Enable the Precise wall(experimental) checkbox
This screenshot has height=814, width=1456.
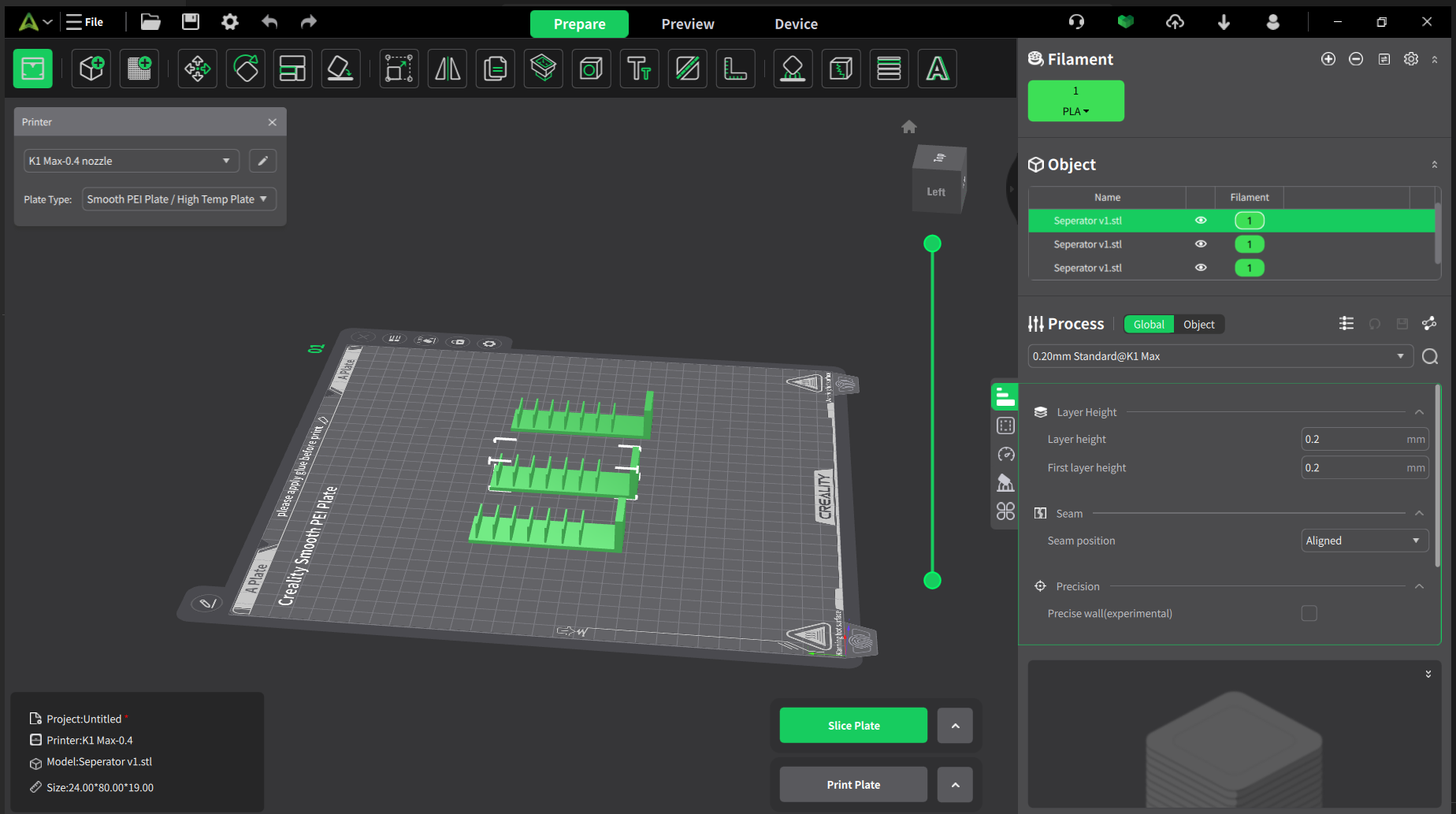pyautogui.click(x=1309, y=614)
